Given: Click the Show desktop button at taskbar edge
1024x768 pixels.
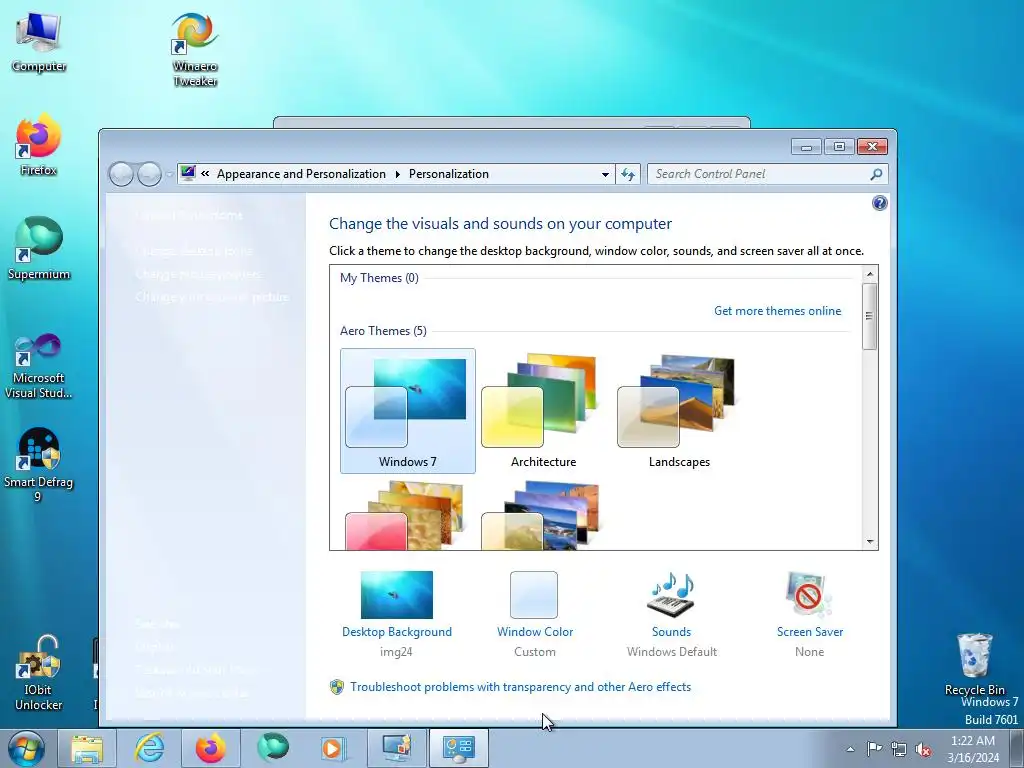Looking at the screenshot, I should pyautogui.click(x=1017, y=749).
